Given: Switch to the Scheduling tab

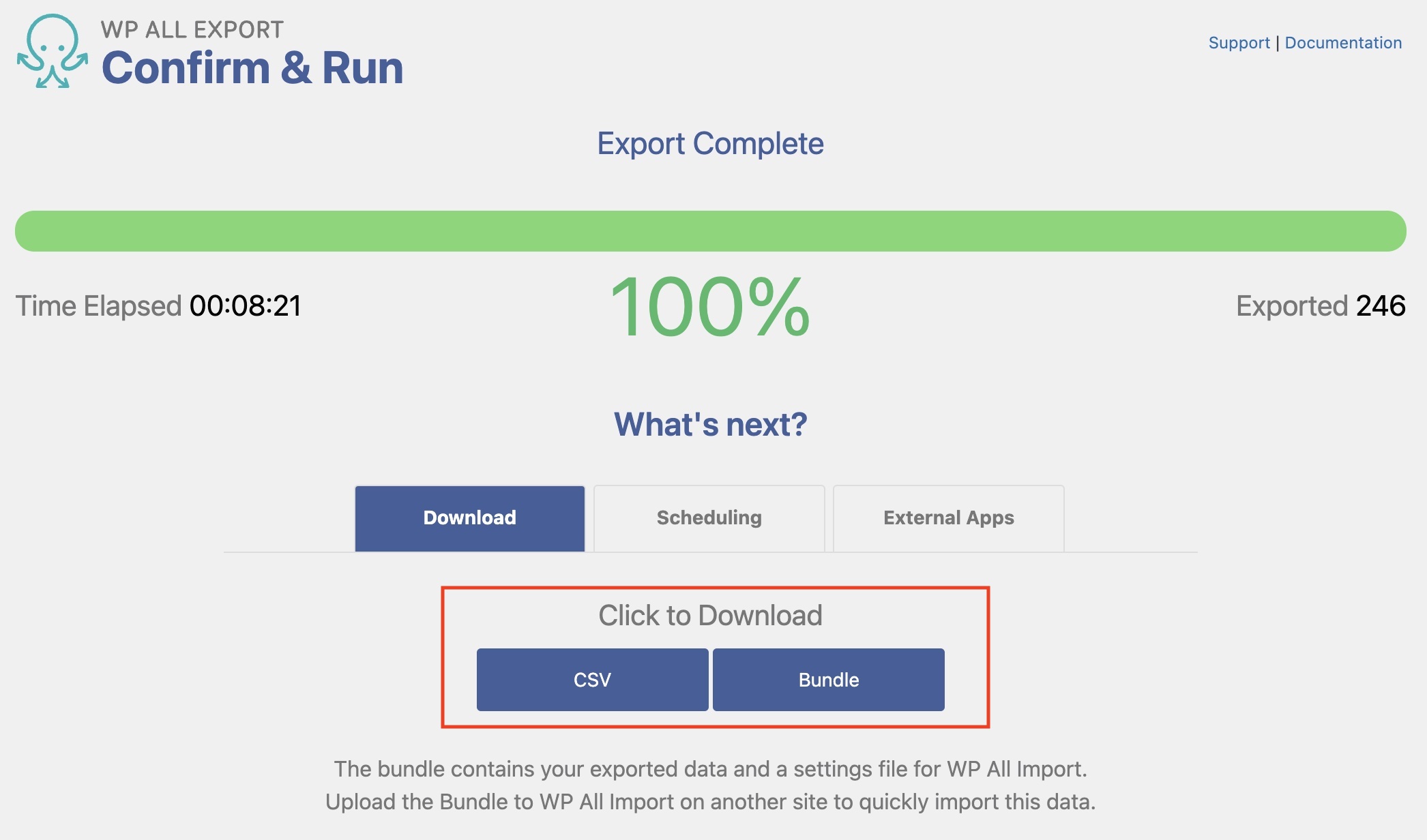Looking at the screenshot, I should (709, 518).
